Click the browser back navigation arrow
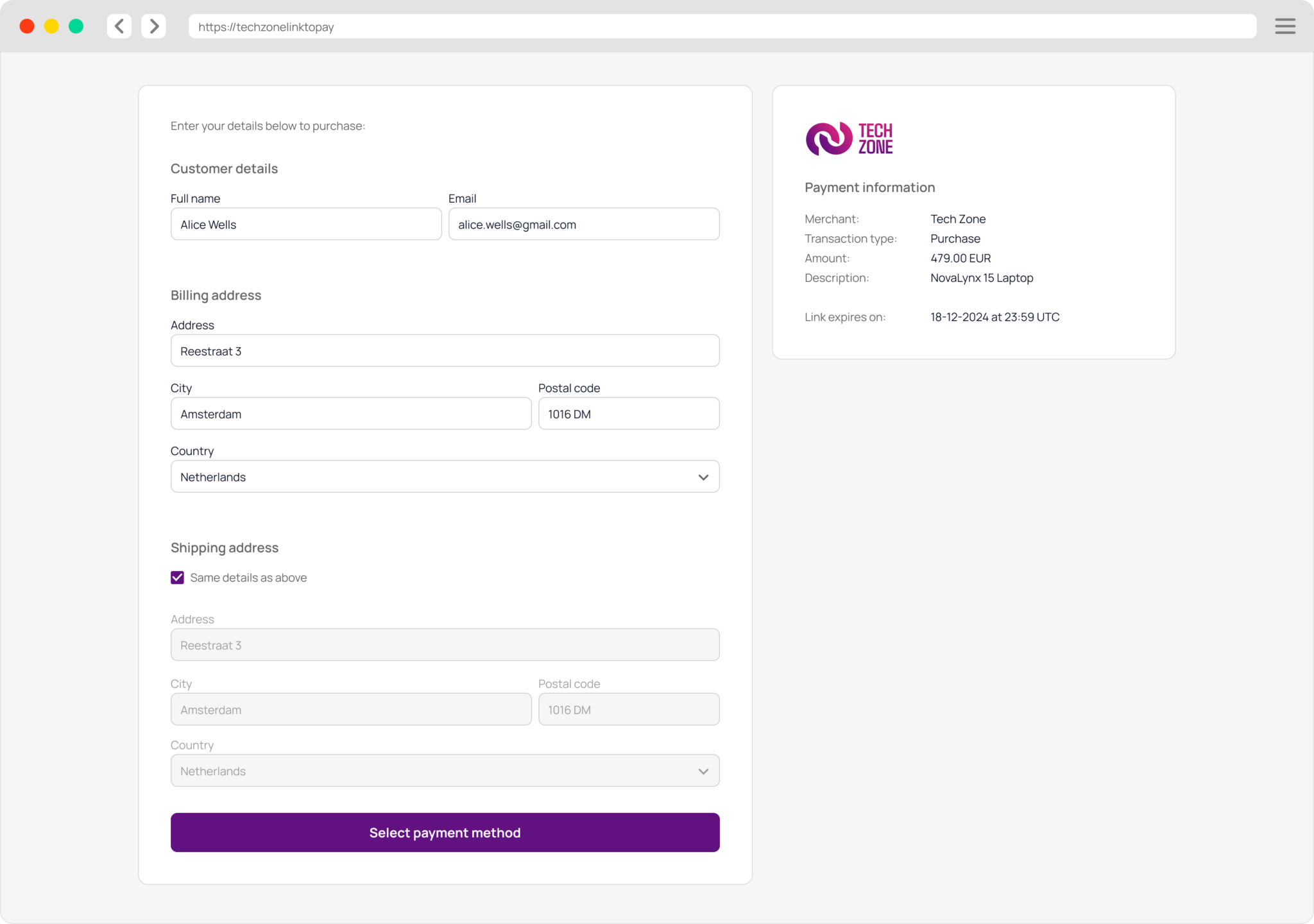This screenshot has width=1314, height=924. tap(119, 26)
